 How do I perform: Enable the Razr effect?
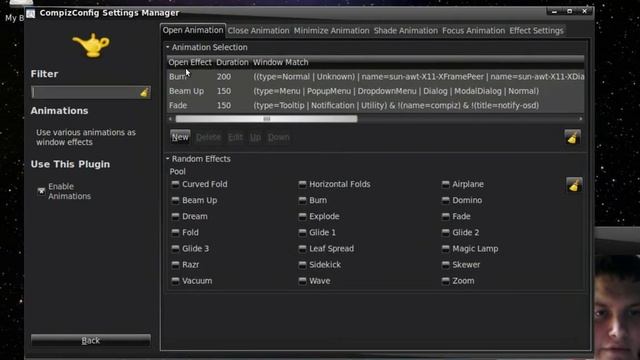tap(175, 265)
